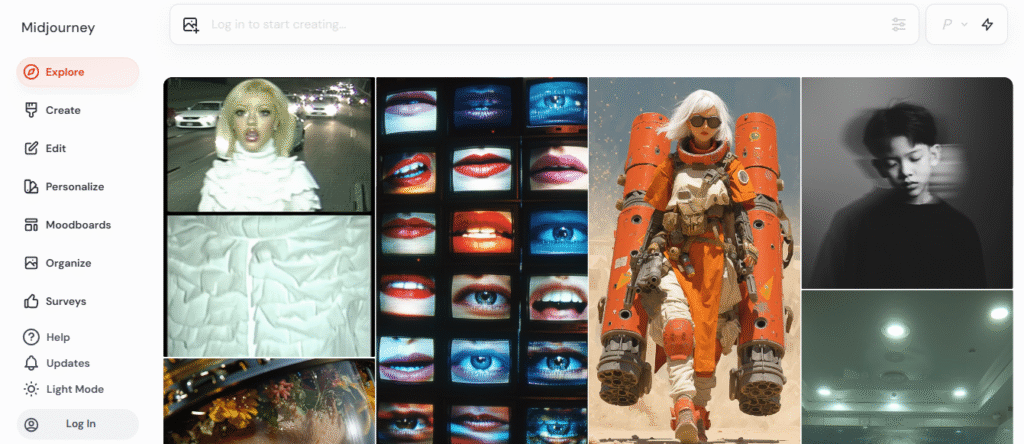Viewport: 1024px width, 444px height.
Task: Click the Light Mode sun icon
Action: 31,389
